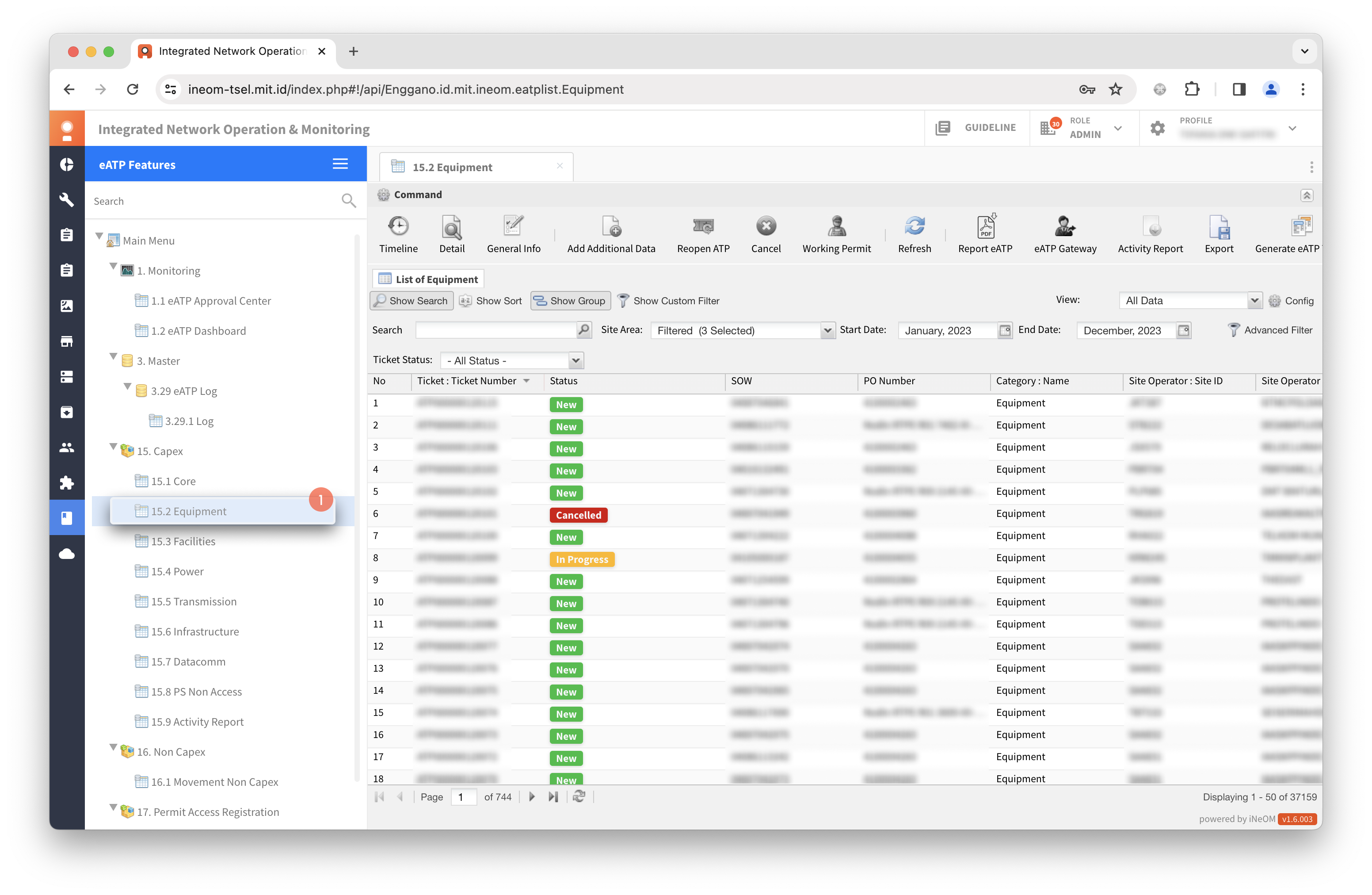Open 15.1 Core menu item
Viewport: 1372px width, 895px height.
173,481
